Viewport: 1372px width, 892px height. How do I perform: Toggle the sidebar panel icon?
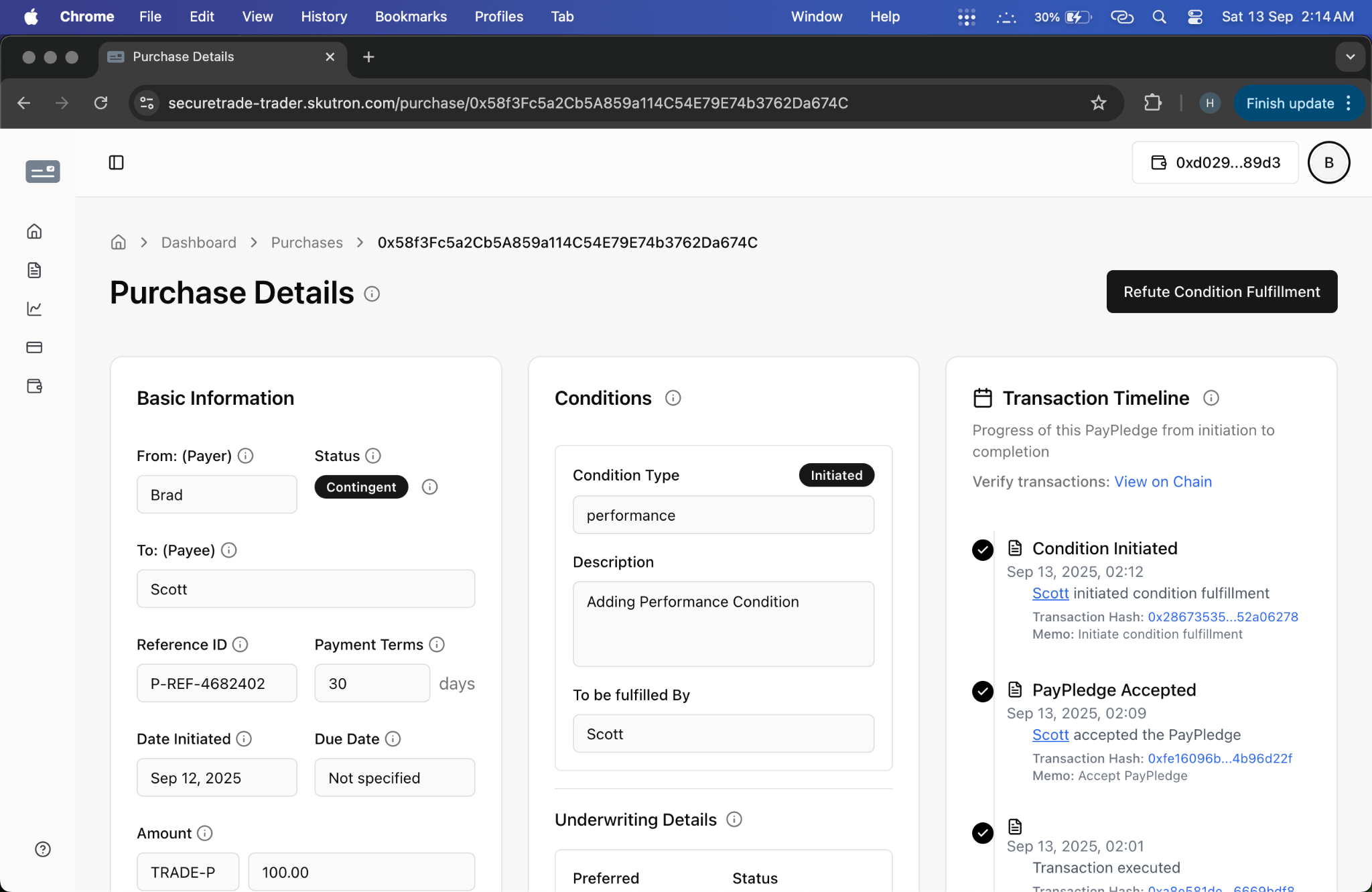tap(116, 163)
